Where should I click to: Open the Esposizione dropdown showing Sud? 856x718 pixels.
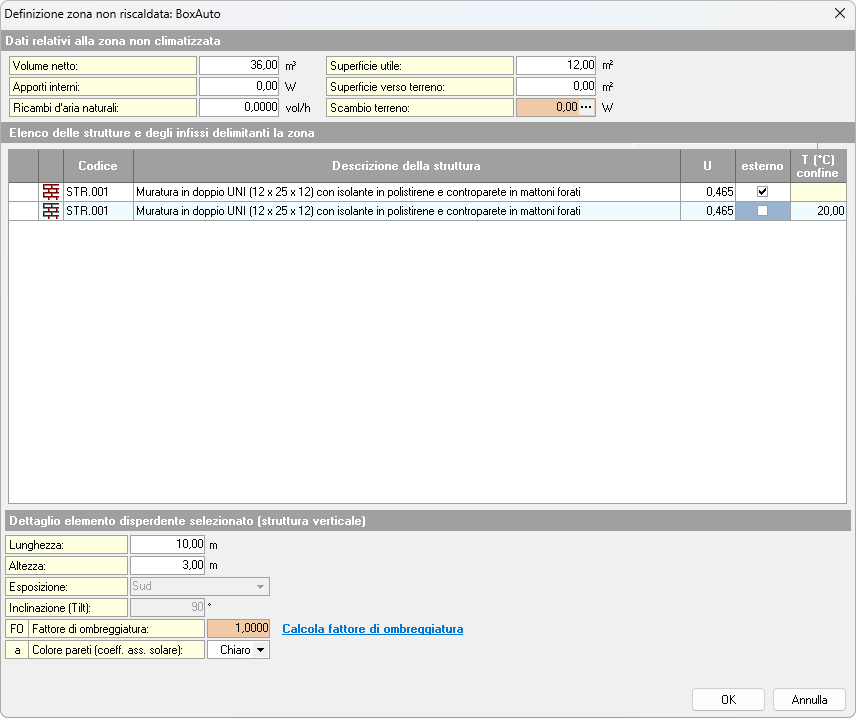tap(200, 587)
